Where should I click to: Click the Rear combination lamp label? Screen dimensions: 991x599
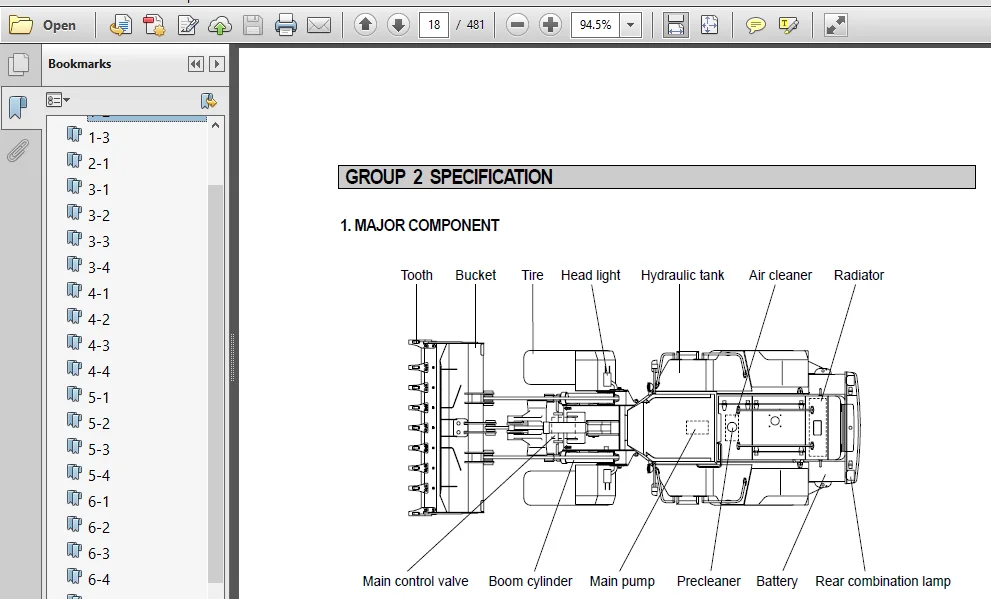pyautogui.click(x=882, y=581)
